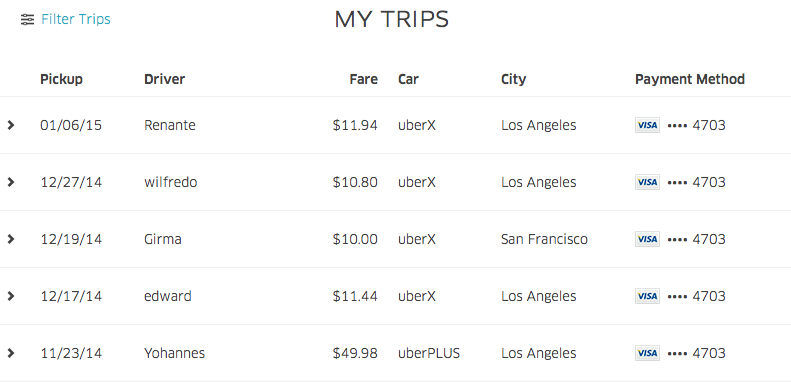
Task: Select the $49.98 fare amount
Action: [355, 353]
